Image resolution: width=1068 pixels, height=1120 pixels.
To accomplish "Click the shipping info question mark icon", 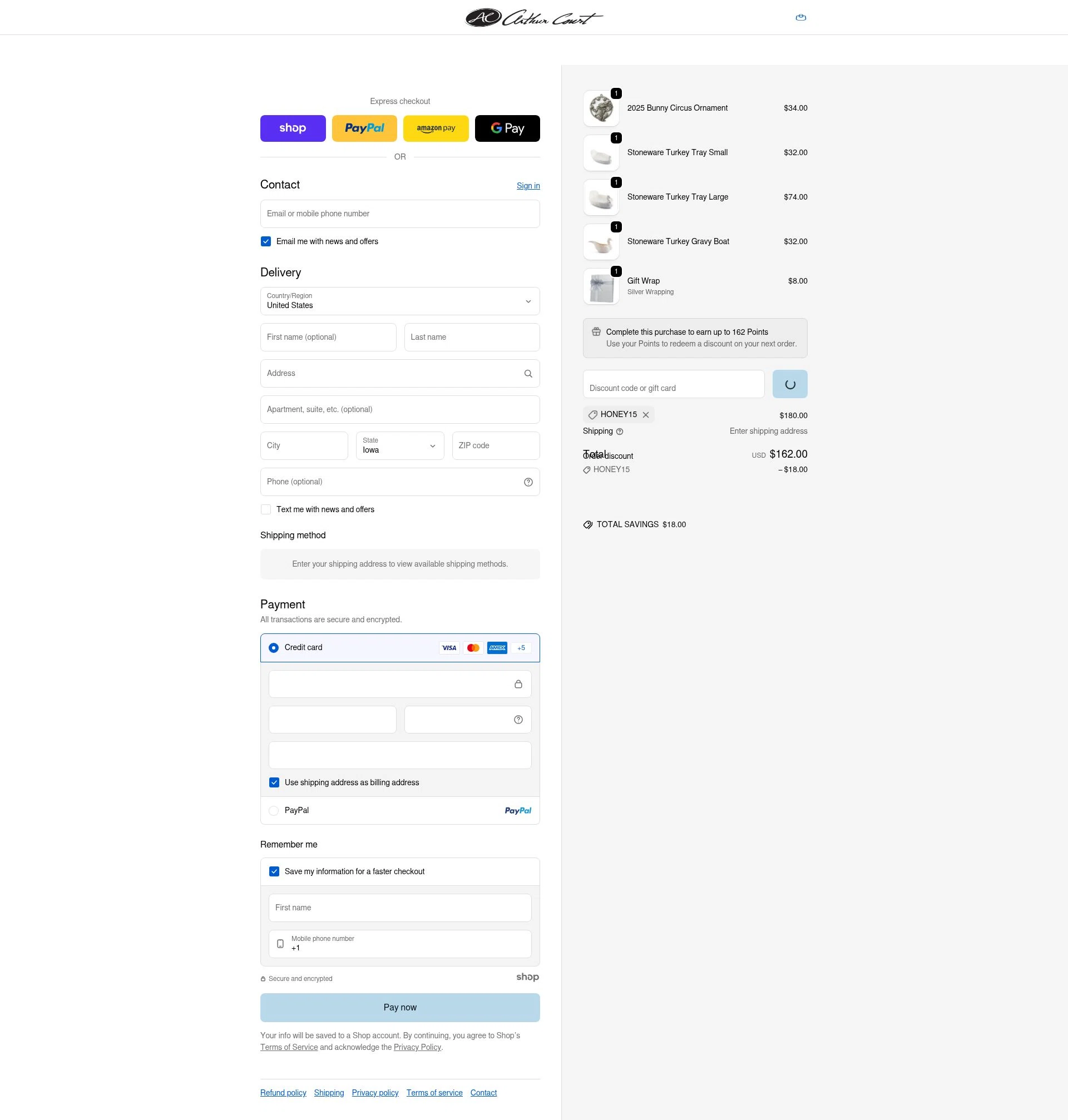I will [620, 432].
